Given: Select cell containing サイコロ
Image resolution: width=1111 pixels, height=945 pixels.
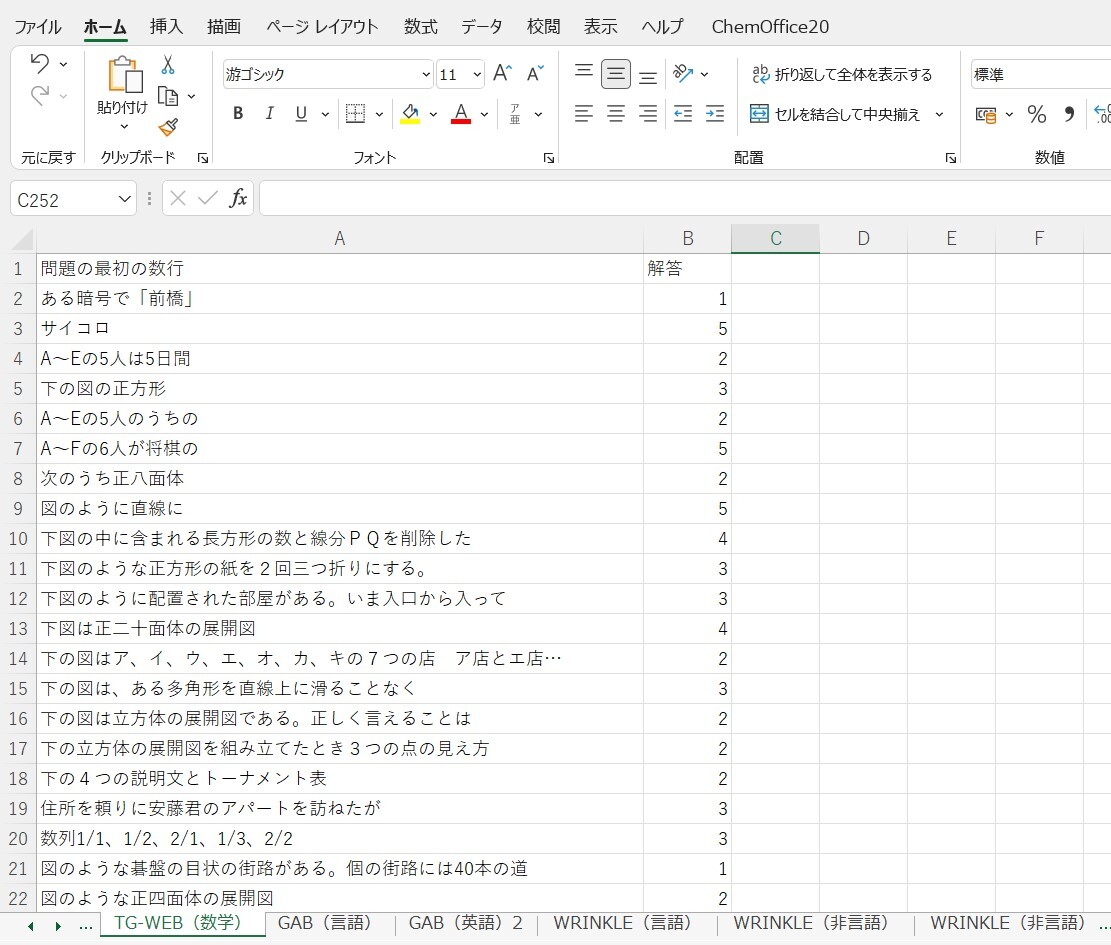Looking at the screenshot, I should tap(339, 328).
